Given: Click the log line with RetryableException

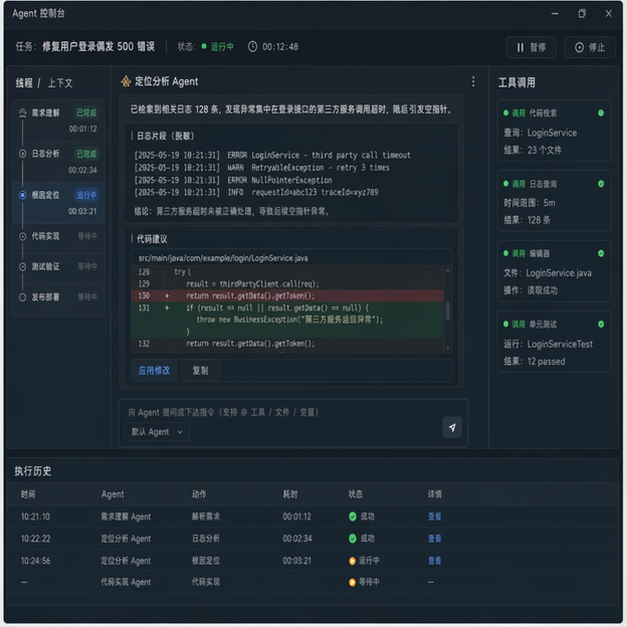Looking at the screenshot, I should tap(262, 168).
